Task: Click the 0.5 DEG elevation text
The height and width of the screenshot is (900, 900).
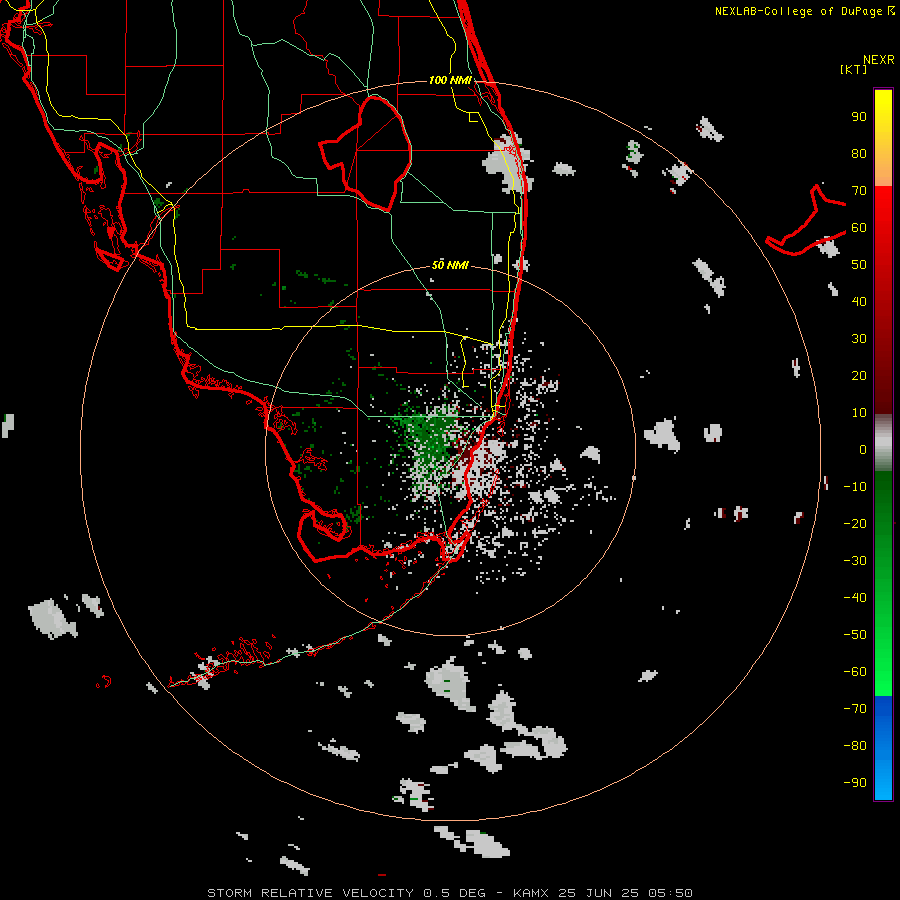Action: (455, 893)
